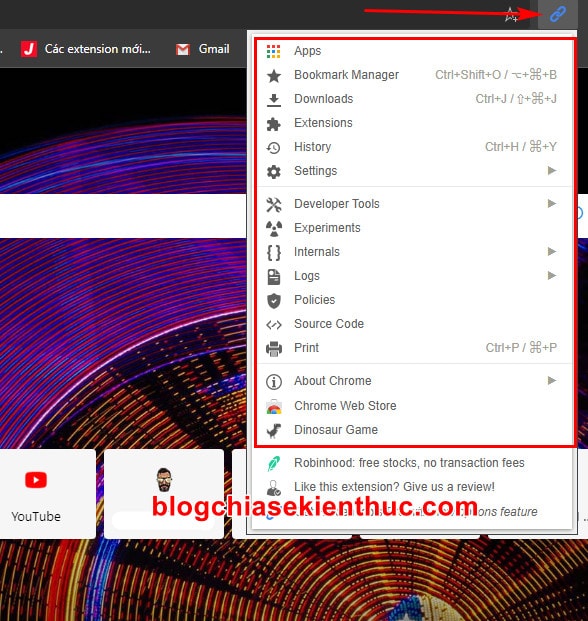Choose Source Code menu entry

[414, 324]
